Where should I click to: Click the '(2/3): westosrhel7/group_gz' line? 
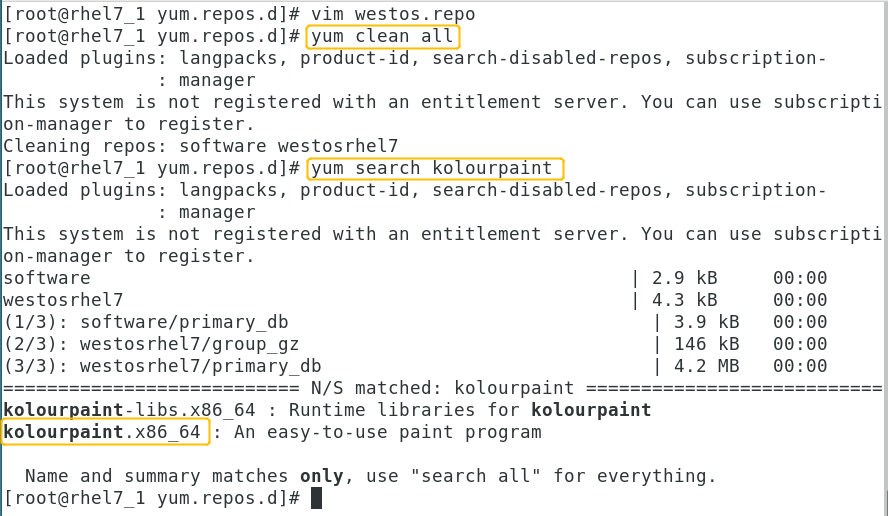(x=415, y=344)
